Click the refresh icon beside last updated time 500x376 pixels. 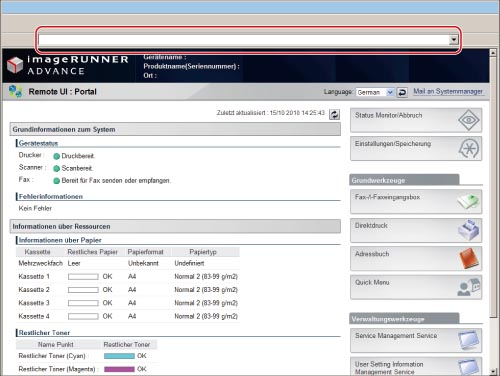(334, 114)
